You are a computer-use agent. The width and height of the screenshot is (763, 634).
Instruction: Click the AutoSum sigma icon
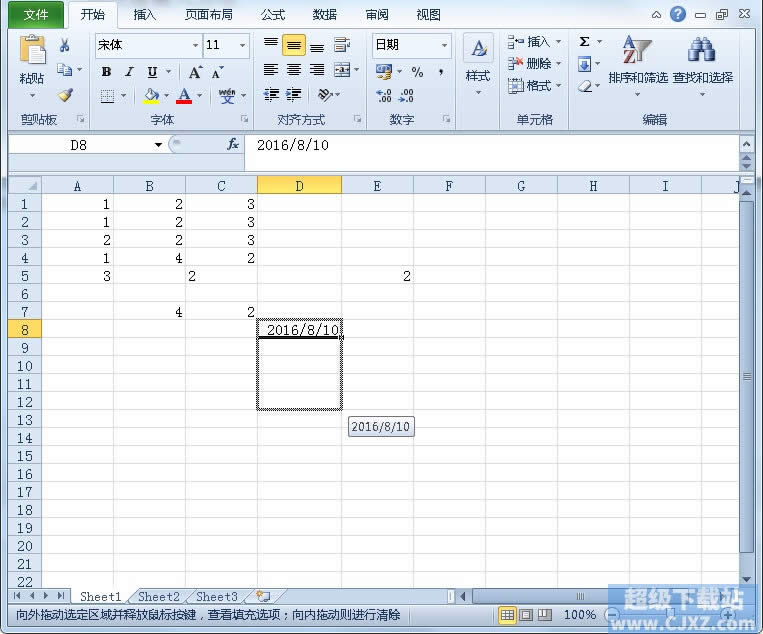pyautogui.click(x=585, y=42)
